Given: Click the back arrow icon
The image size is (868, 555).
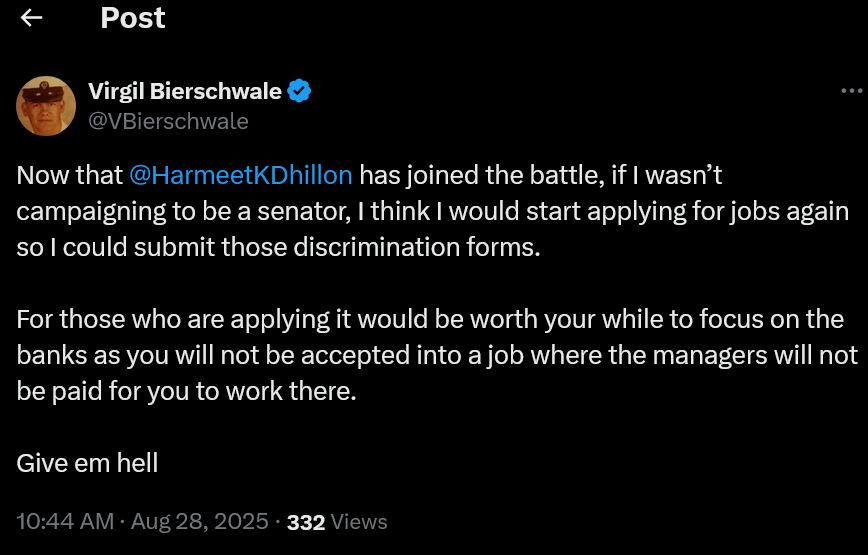Looking at the screenshot, I should 31,18.
